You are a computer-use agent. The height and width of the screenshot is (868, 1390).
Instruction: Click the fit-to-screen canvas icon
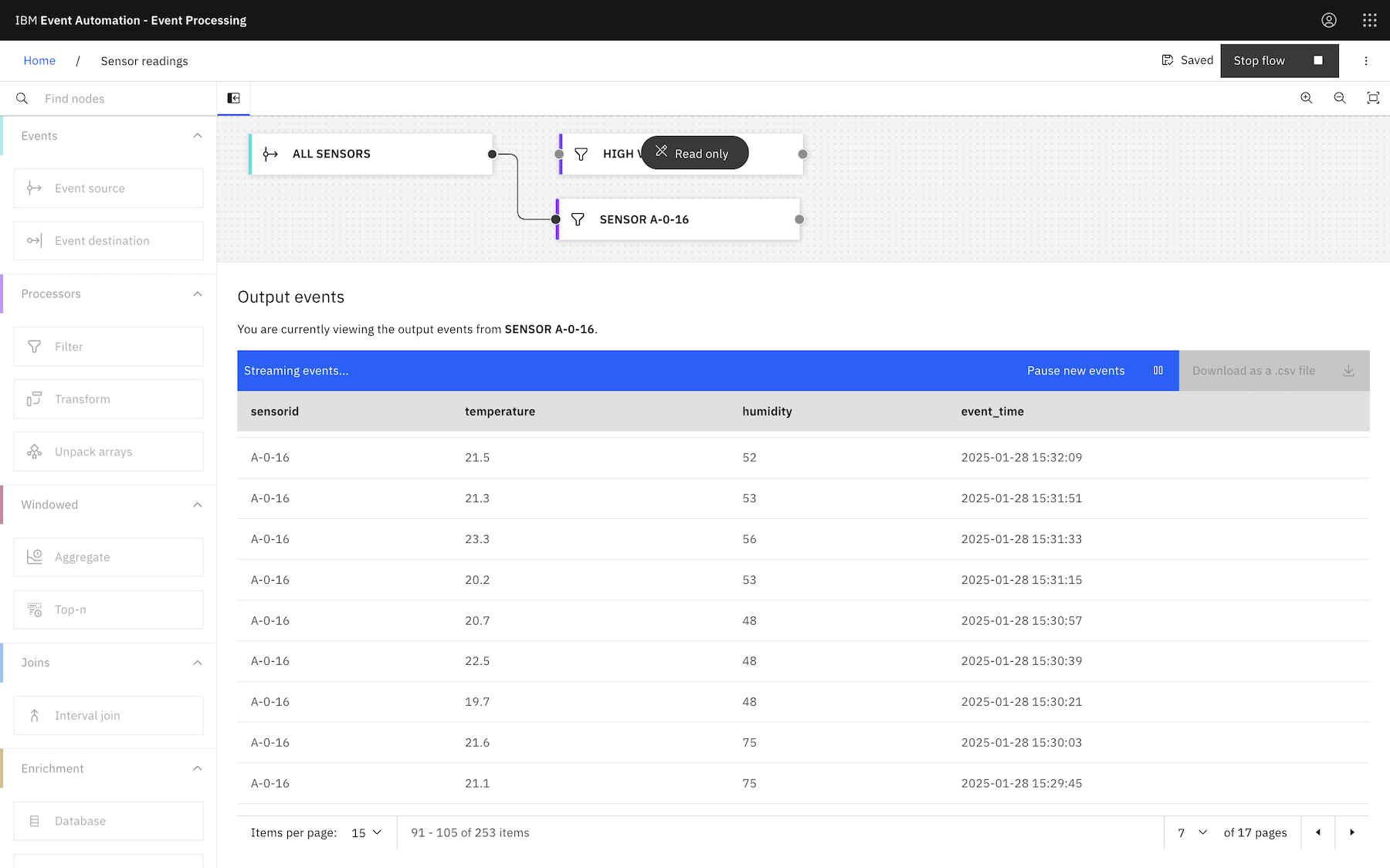[x=1372, y=98]
